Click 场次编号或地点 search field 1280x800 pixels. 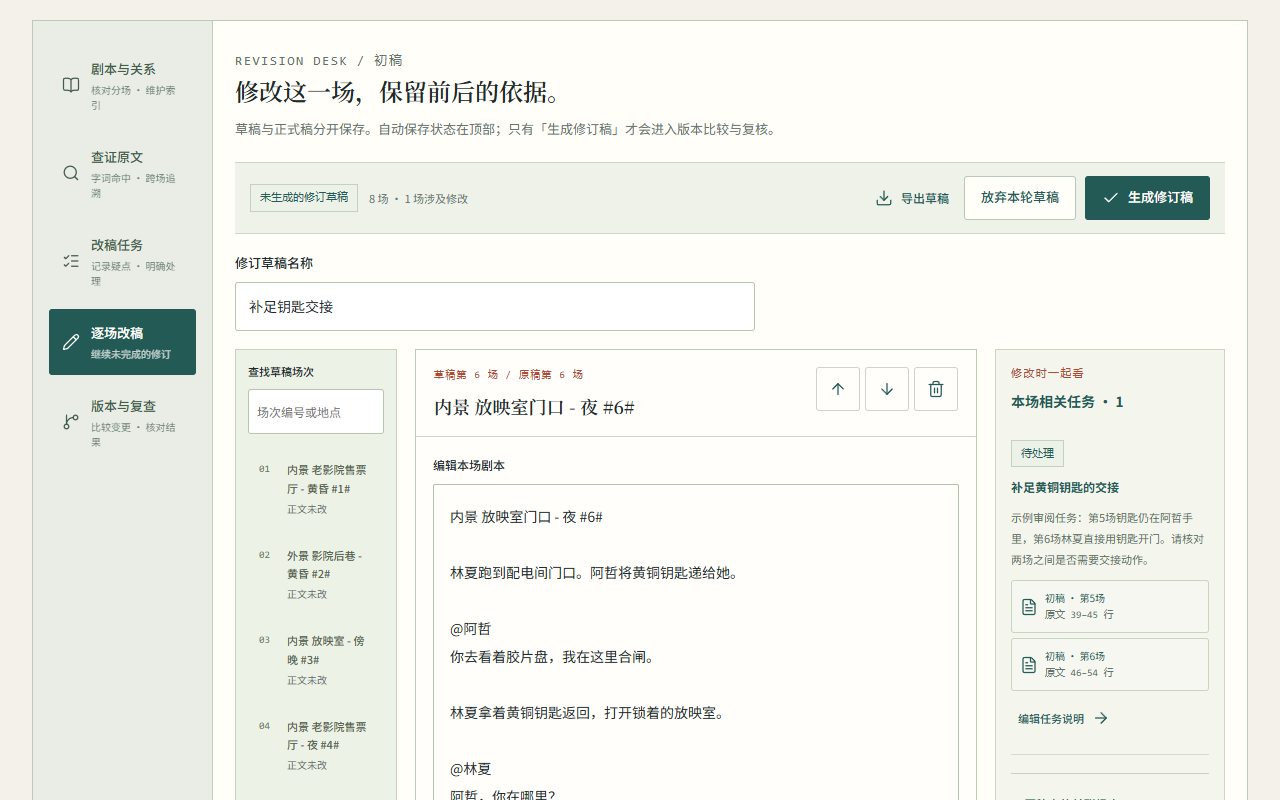click(316, 412)
